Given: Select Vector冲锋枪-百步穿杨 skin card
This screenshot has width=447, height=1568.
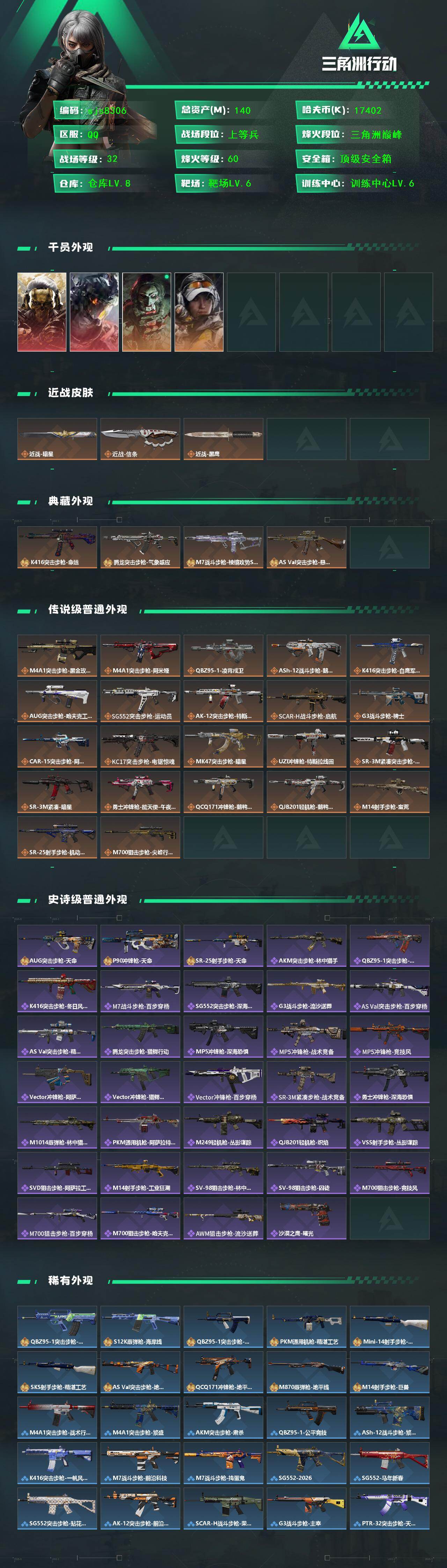Looking at the screenshot, I should tap(223, 1082).
